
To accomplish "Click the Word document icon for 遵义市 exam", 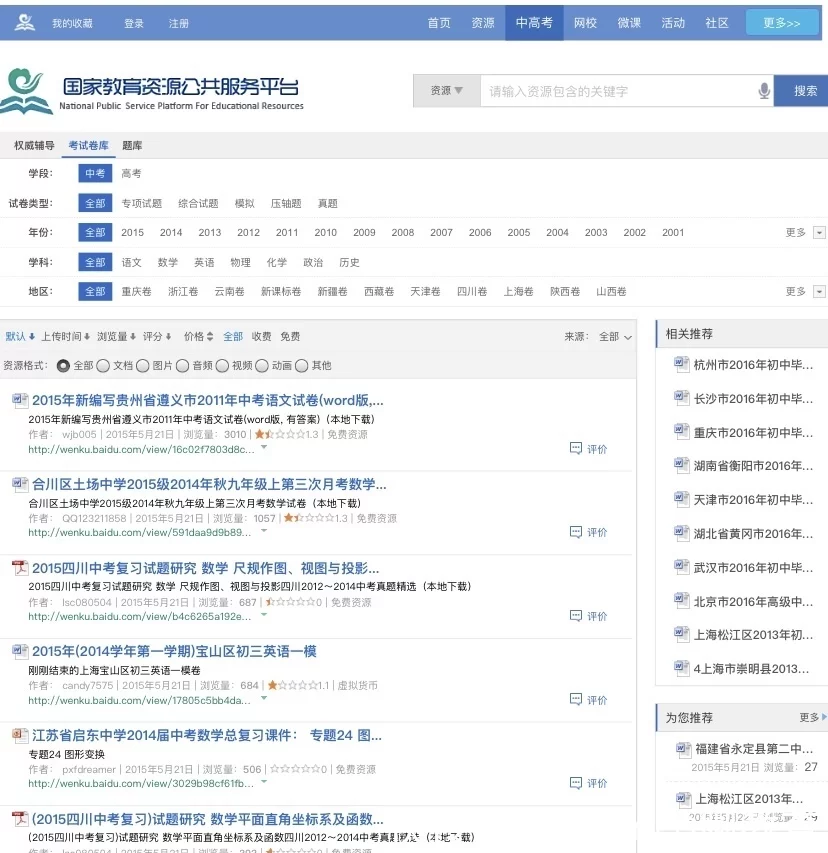I will coord(20,401).
